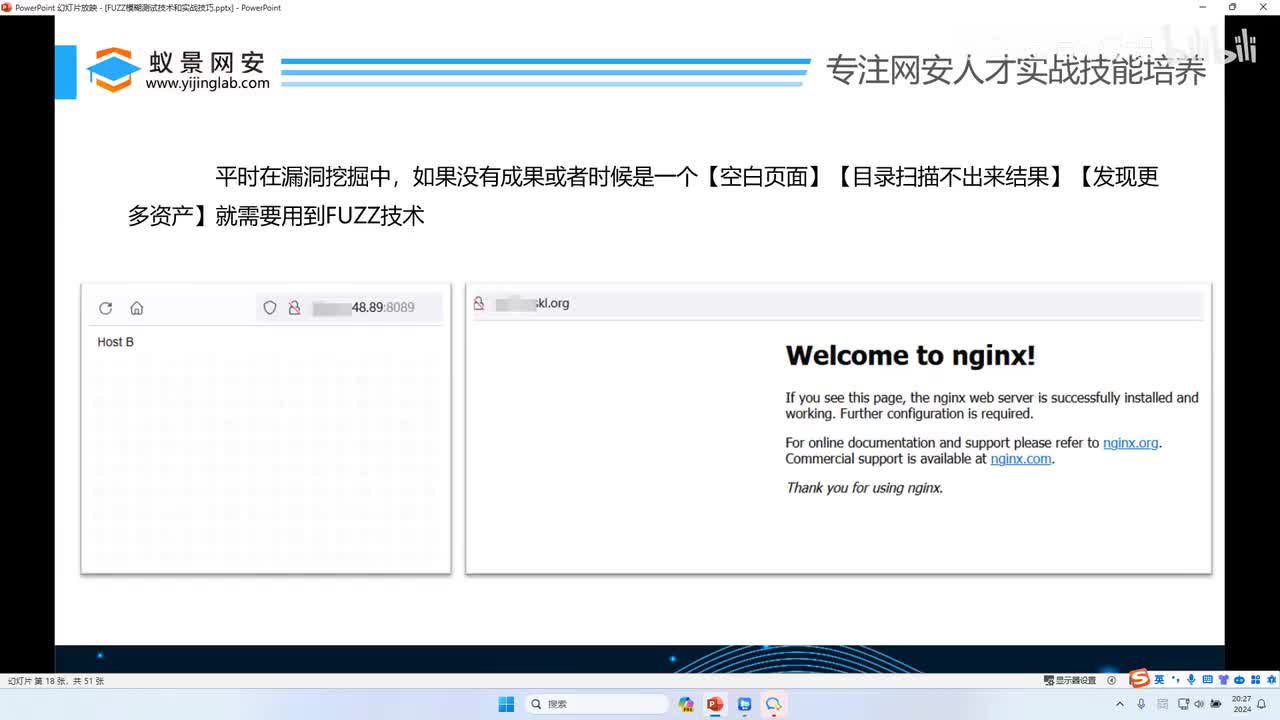The height and width of the screenshot is (720, 1280).
Task: Click the Welcome to nginx! heading
Action: coord(910,355)
